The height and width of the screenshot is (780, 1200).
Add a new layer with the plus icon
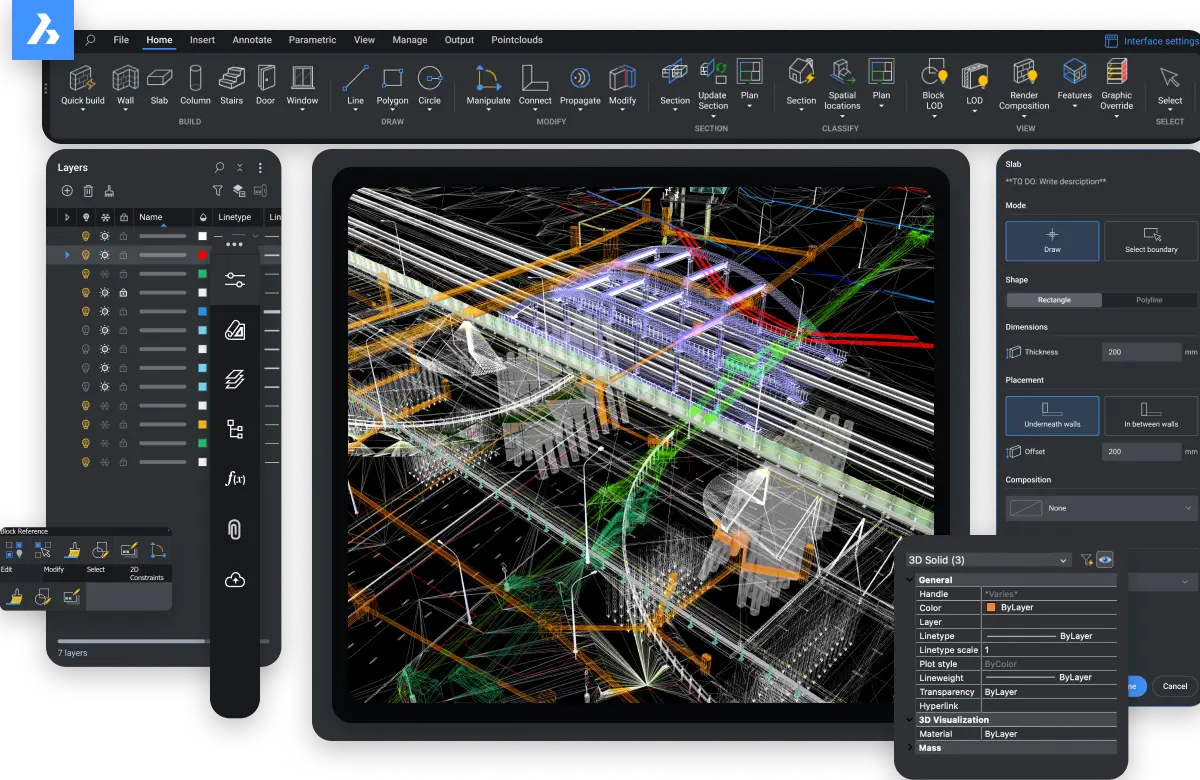[66, 190]
